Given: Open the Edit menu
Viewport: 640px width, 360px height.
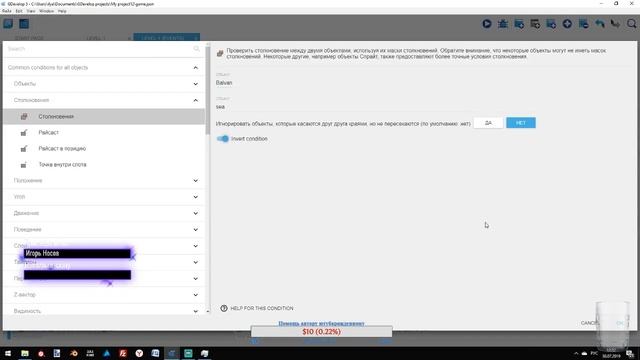Looking at the screenshot, I should pyautogui.click(x=19, y=11).
